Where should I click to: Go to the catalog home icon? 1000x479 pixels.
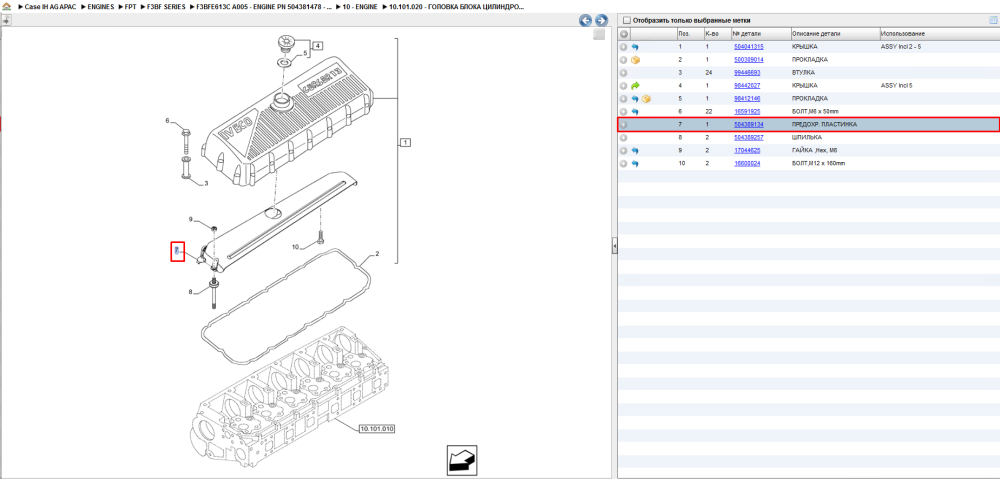pos(7,6)
